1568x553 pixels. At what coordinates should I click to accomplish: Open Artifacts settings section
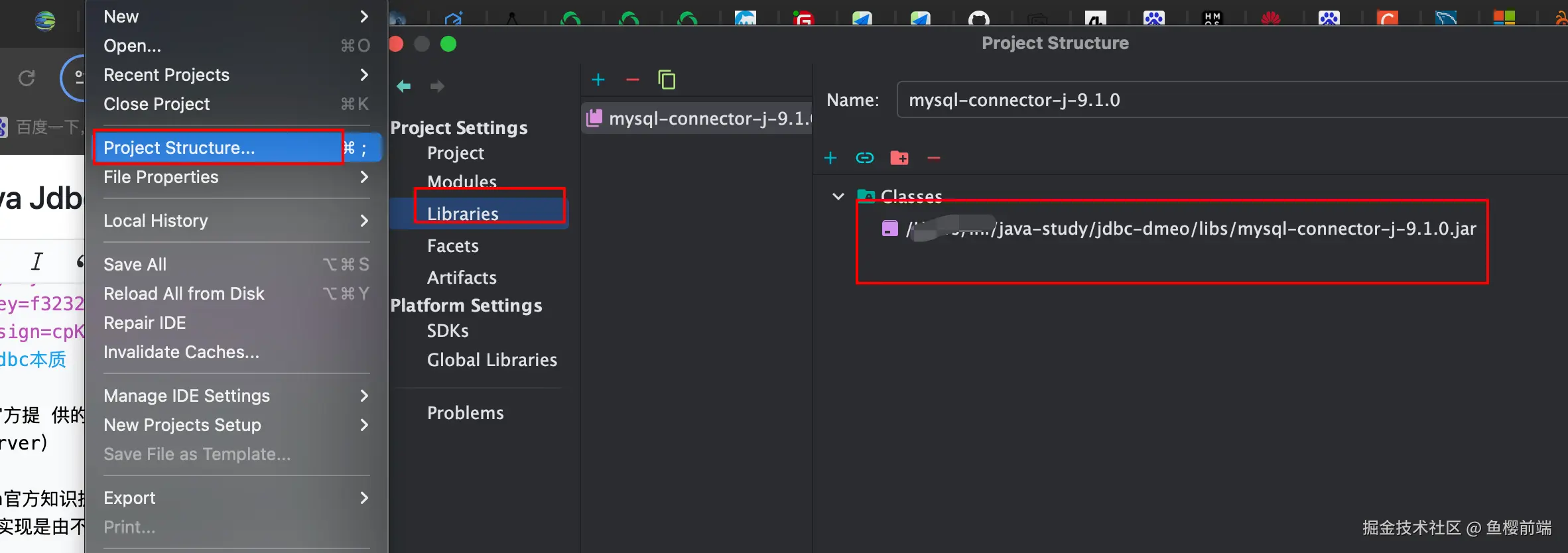tap(462, 277)
